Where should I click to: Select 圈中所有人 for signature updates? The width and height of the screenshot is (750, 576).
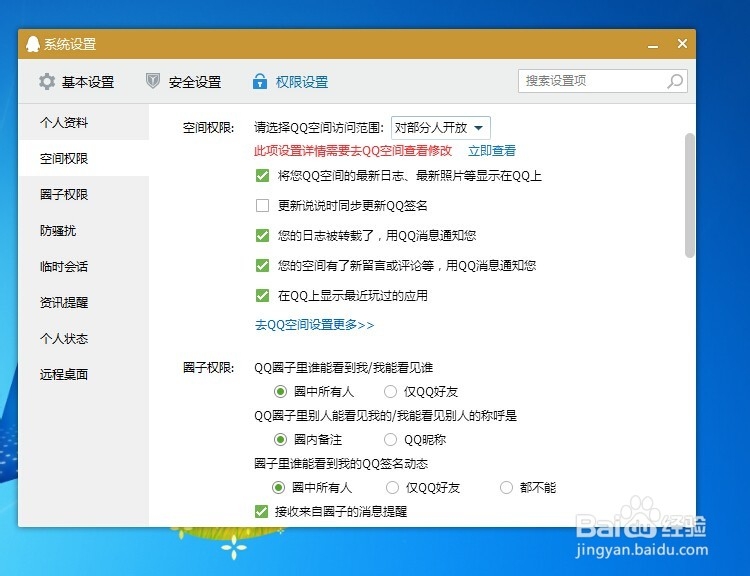click(278, 487)
